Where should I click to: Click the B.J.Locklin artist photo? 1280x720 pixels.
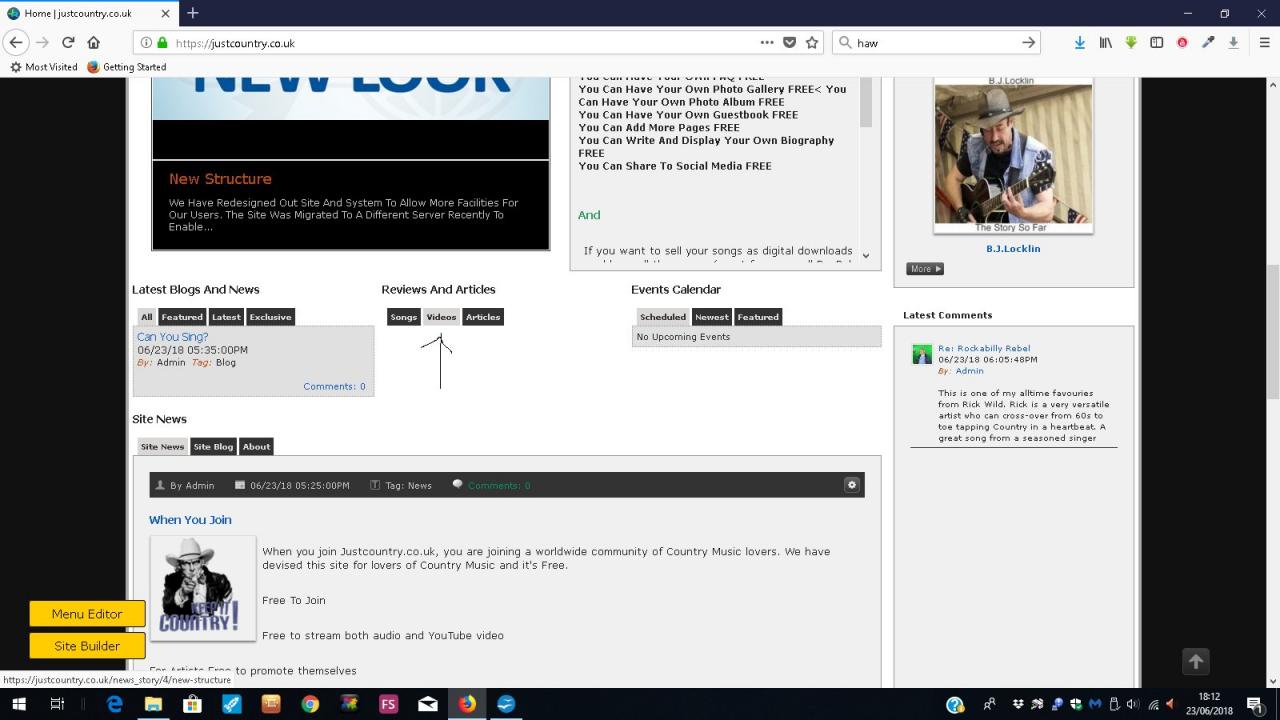click(x=1013, y=154)
